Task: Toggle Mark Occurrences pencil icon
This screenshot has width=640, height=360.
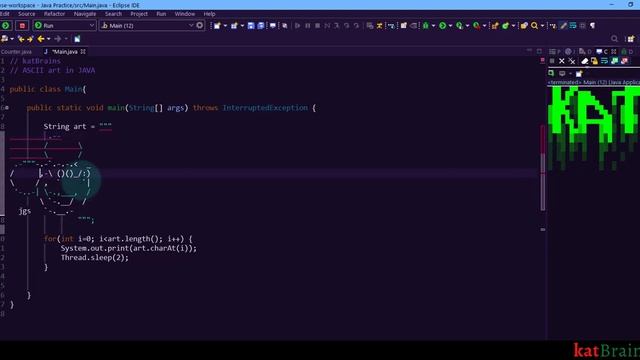Action: point(563,26)
